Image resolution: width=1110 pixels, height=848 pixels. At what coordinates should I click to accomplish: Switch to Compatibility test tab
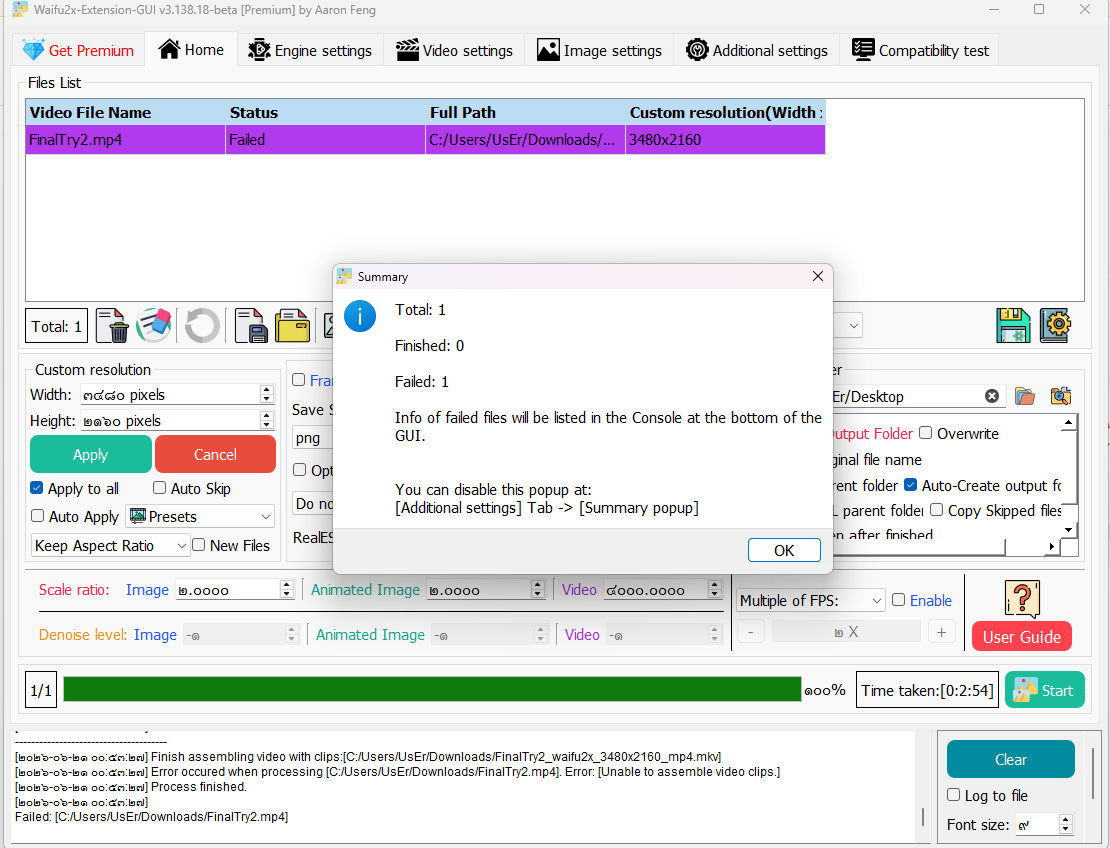tap(920, 50)
